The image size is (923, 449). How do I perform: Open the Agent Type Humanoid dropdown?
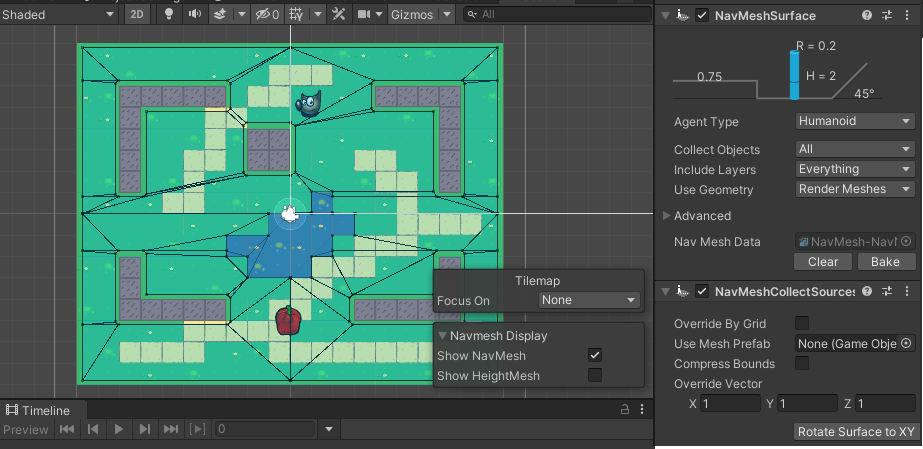(855, 122)
